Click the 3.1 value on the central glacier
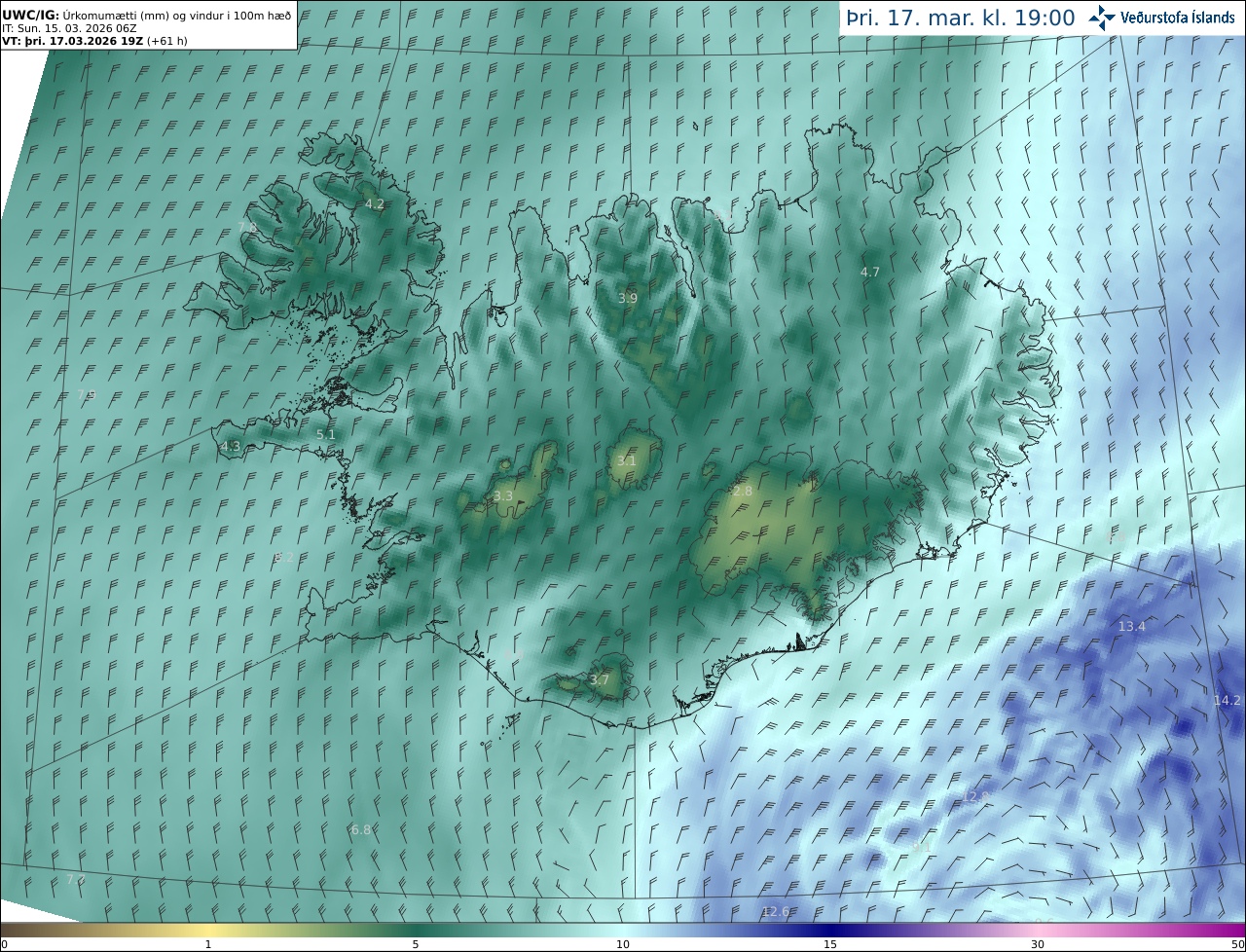1246x952 pixels. tap(626, 461)
